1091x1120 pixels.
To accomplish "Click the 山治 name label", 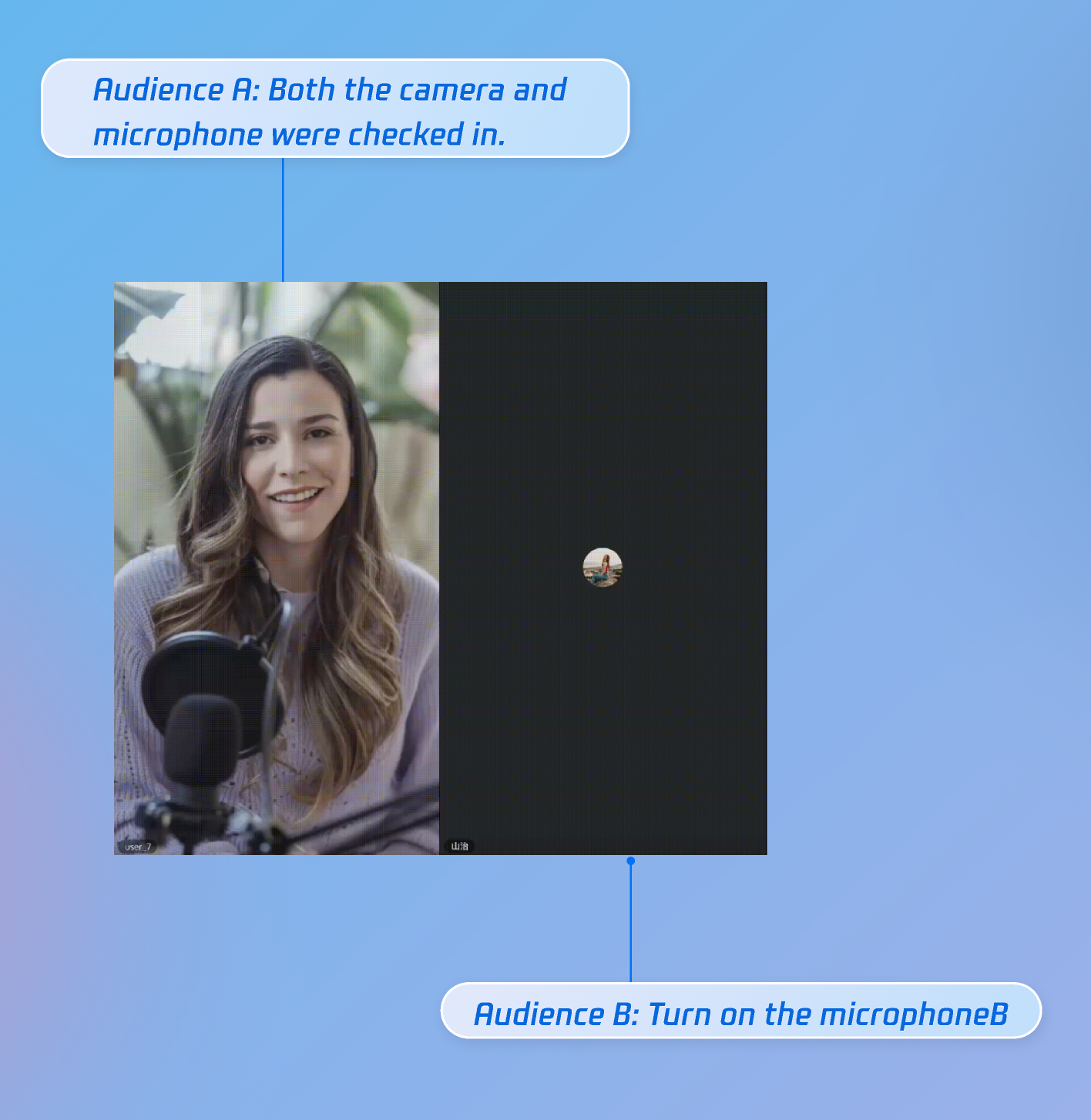I will (459, 846).
